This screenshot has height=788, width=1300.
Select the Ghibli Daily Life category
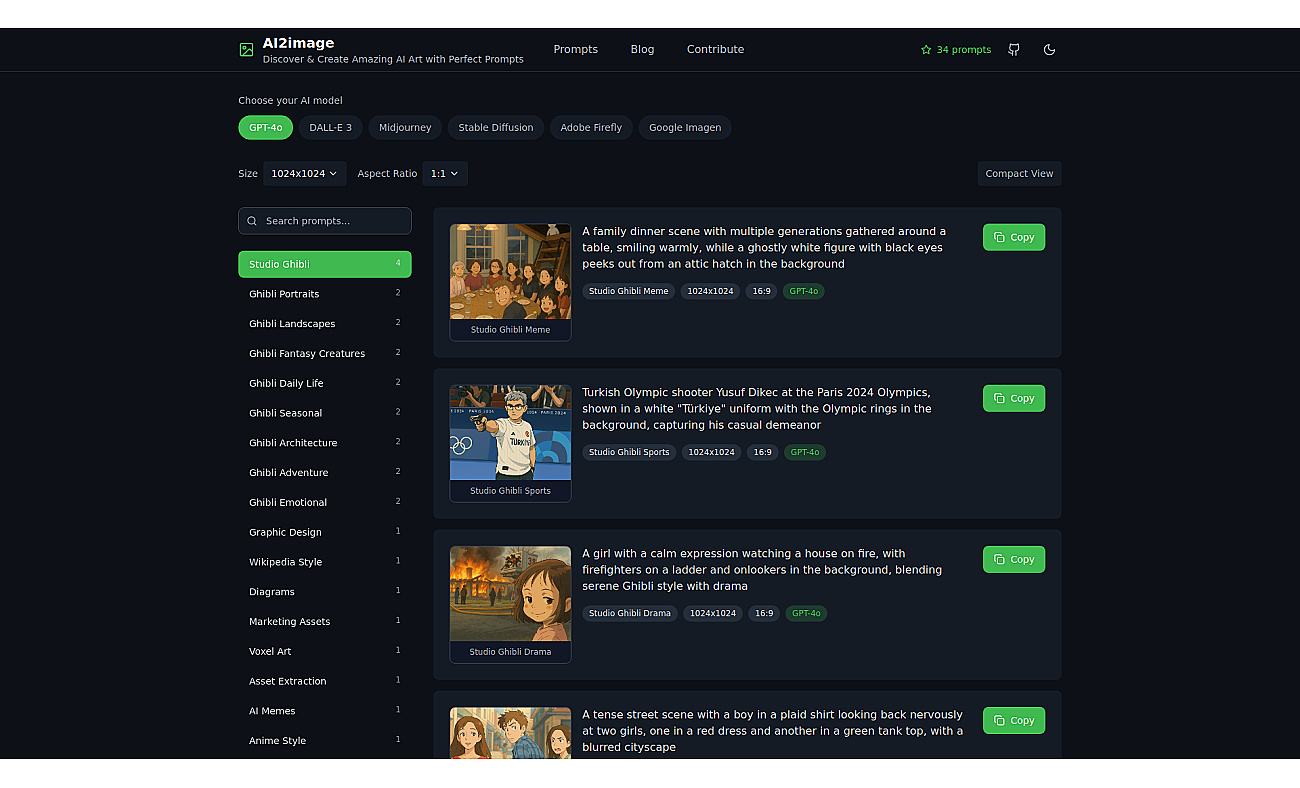(x=325, y=383)
